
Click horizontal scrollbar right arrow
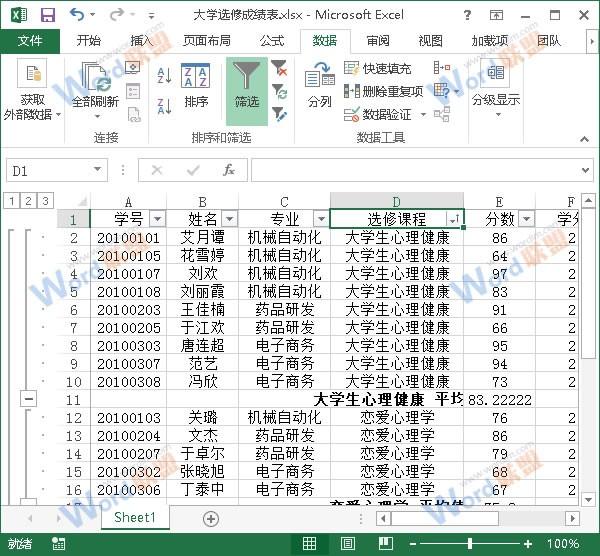click(x=572, y=518)
